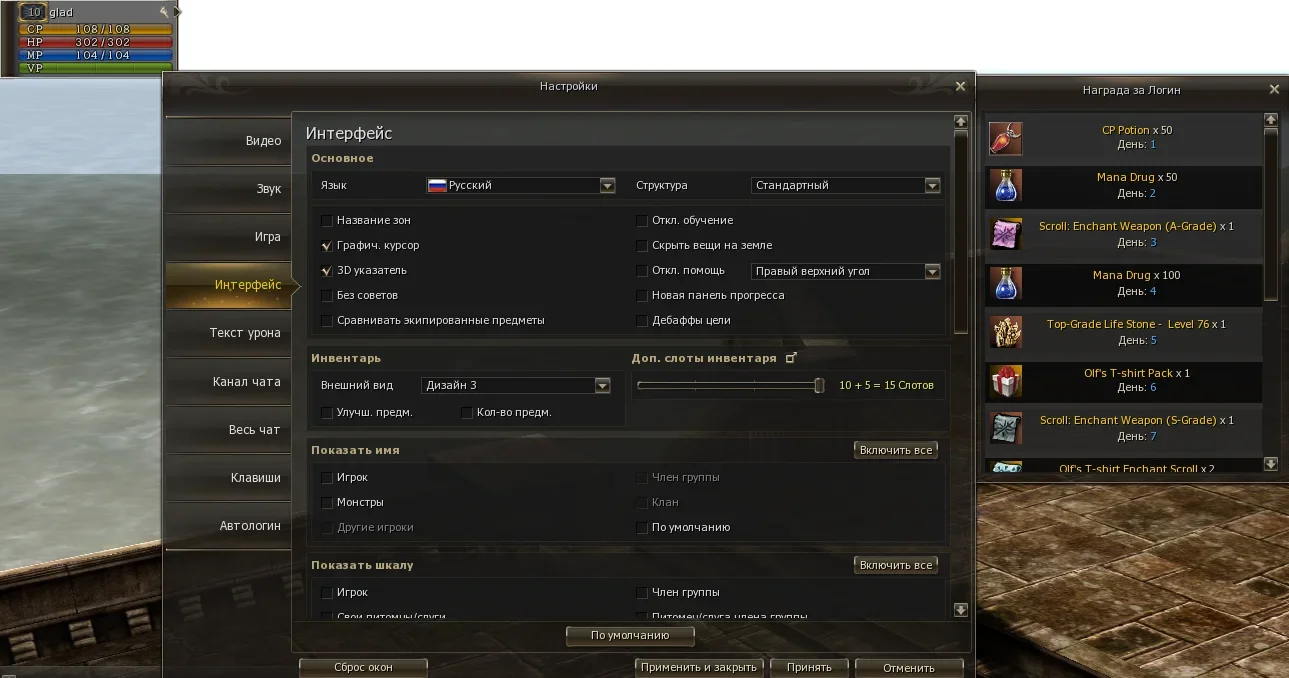This screenshot has width=1289, height=678.
Task: Open the Язык language dropdown
Action: pyautogui.click(x=520, y=185)
